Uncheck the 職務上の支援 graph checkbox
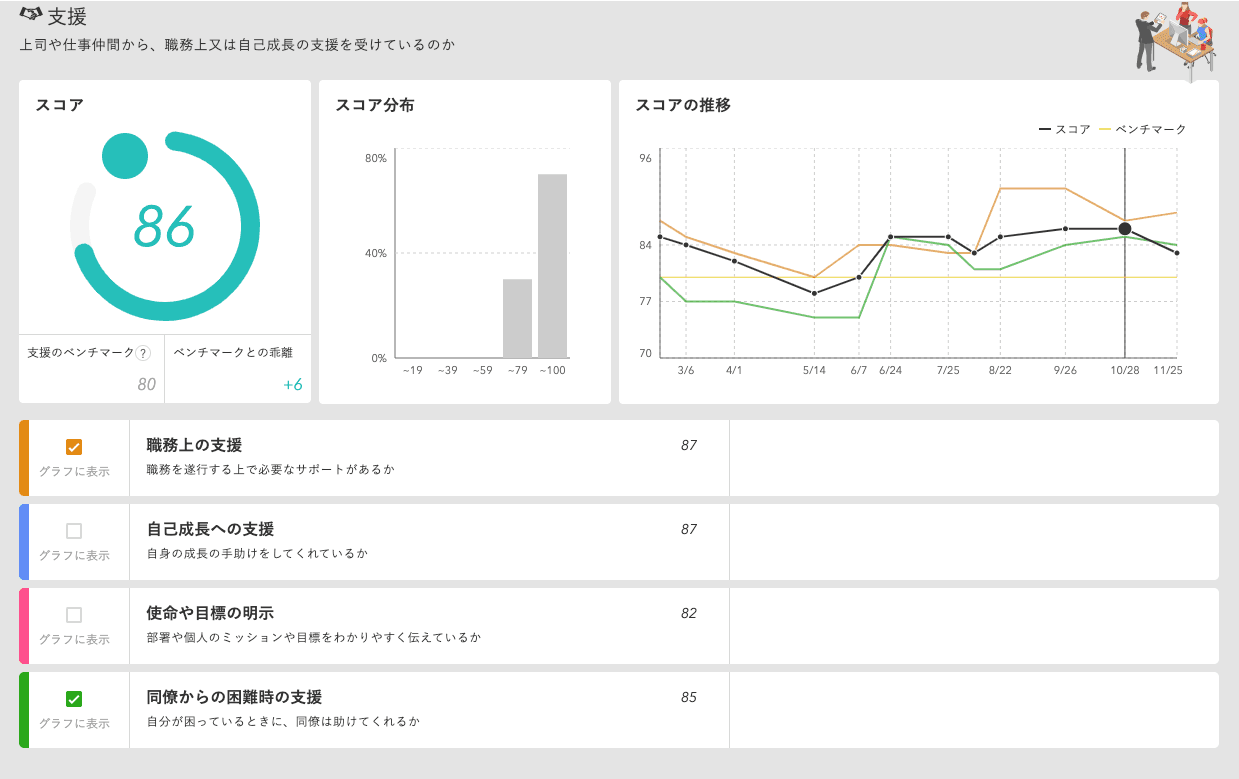This screenshot has width=1239, height=779. tap(74, 447)
